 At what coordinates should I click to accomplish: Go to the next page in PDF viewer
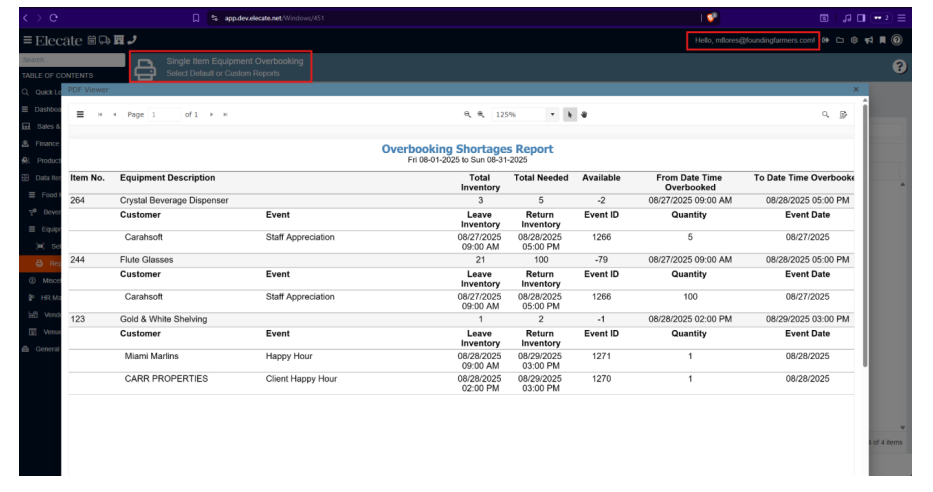point(212,114)
